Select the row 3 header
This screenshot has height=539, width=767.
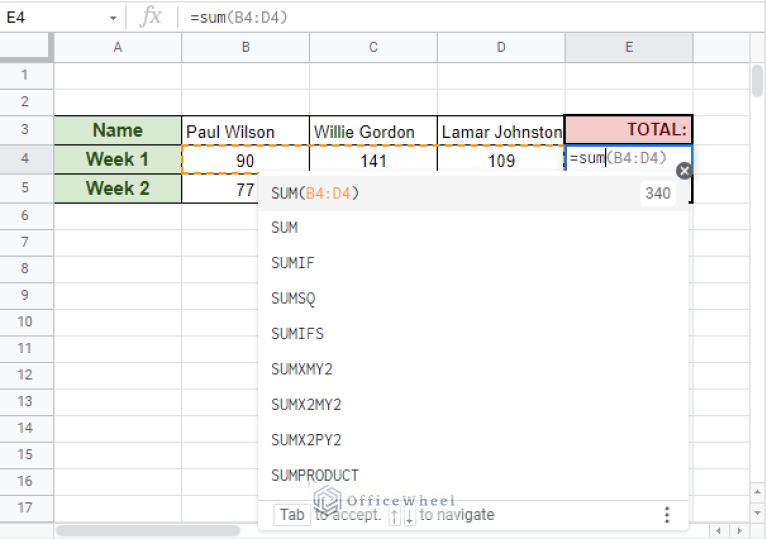(25, 130)
